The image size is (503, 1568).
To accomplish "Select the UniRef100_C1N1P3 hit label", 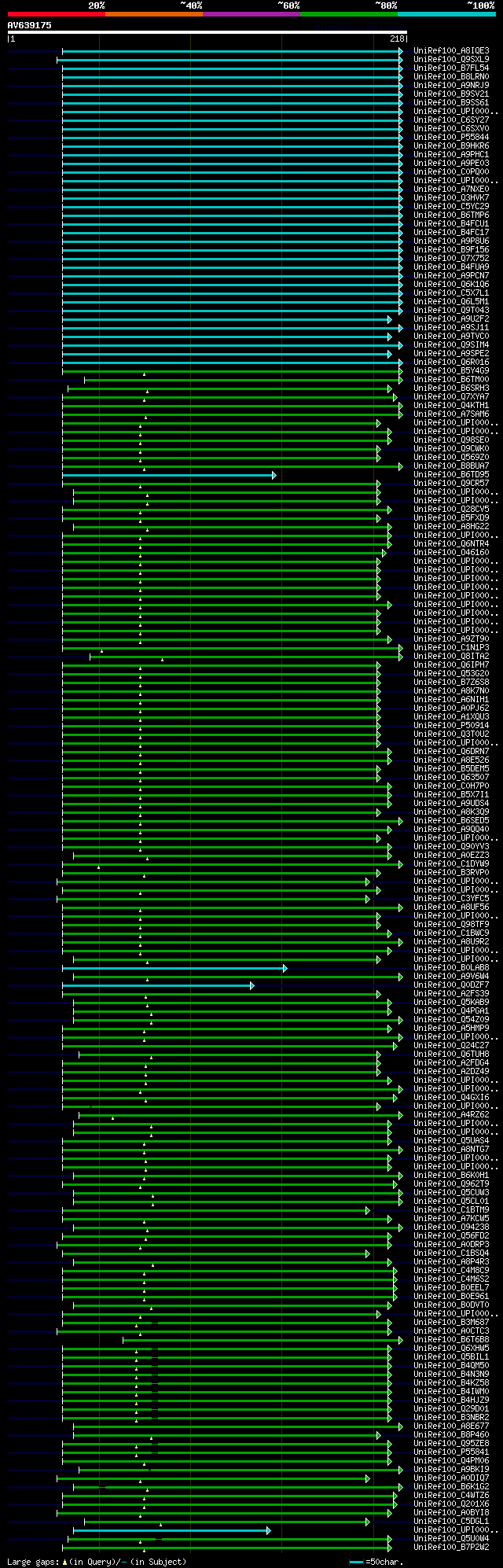I will tap(451, 647).
